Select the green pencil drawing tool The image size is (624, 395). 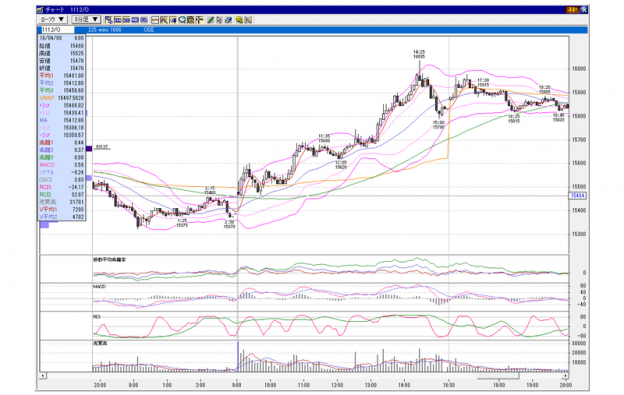point(210,19)
